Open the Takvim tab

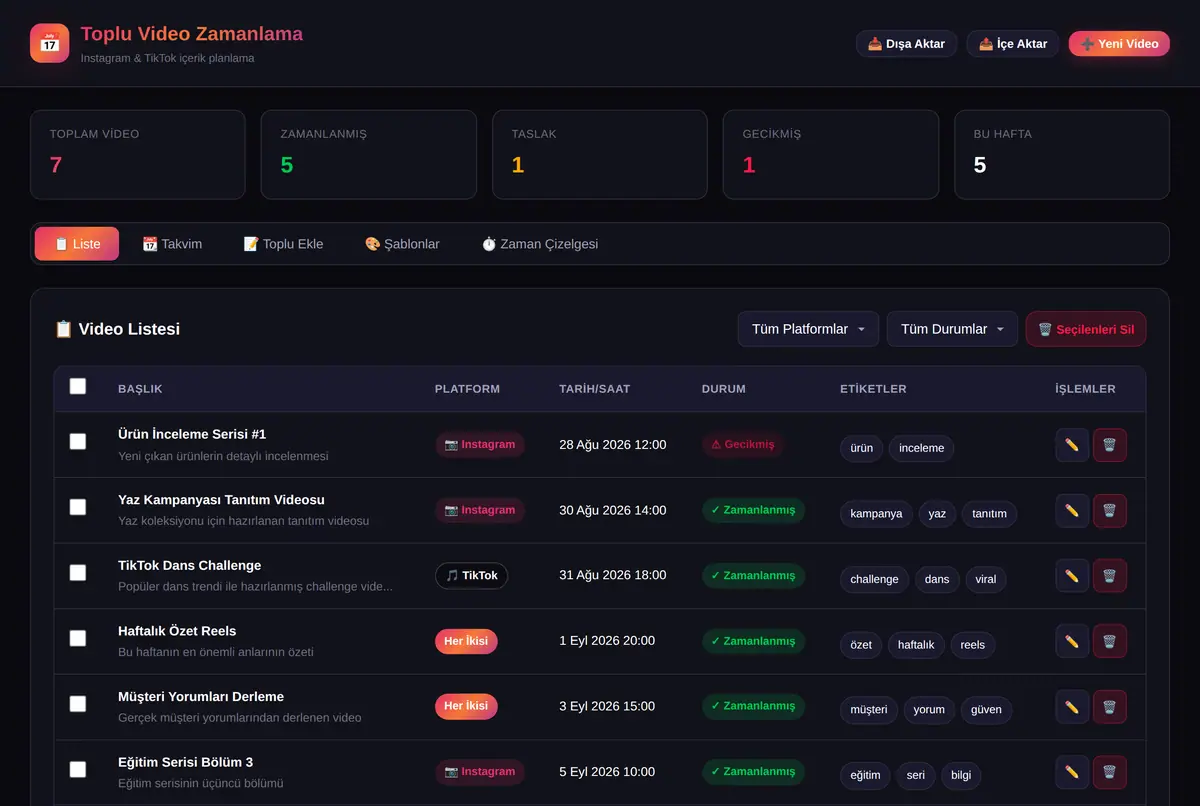pyautogui.click(x=172, y=244)
